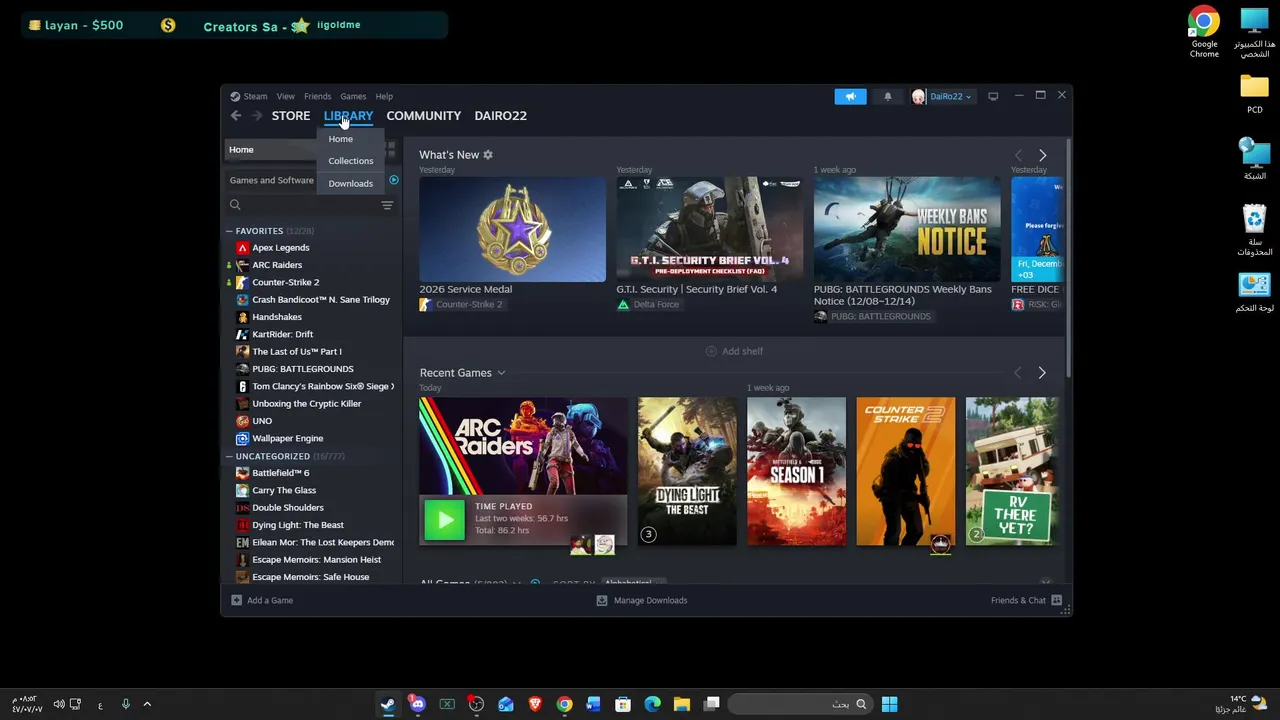The width and height of the screenshot is (1280, 720).
Task: Click the Friends & Chat icon
Action: click(x=1056, y=600)
